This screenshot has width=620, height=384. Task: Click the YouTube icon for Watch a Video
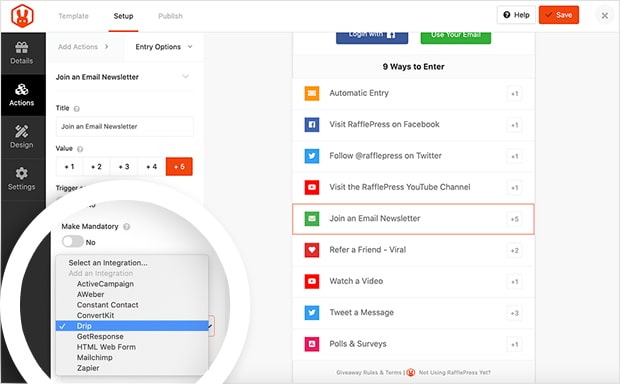pos(312,281)
